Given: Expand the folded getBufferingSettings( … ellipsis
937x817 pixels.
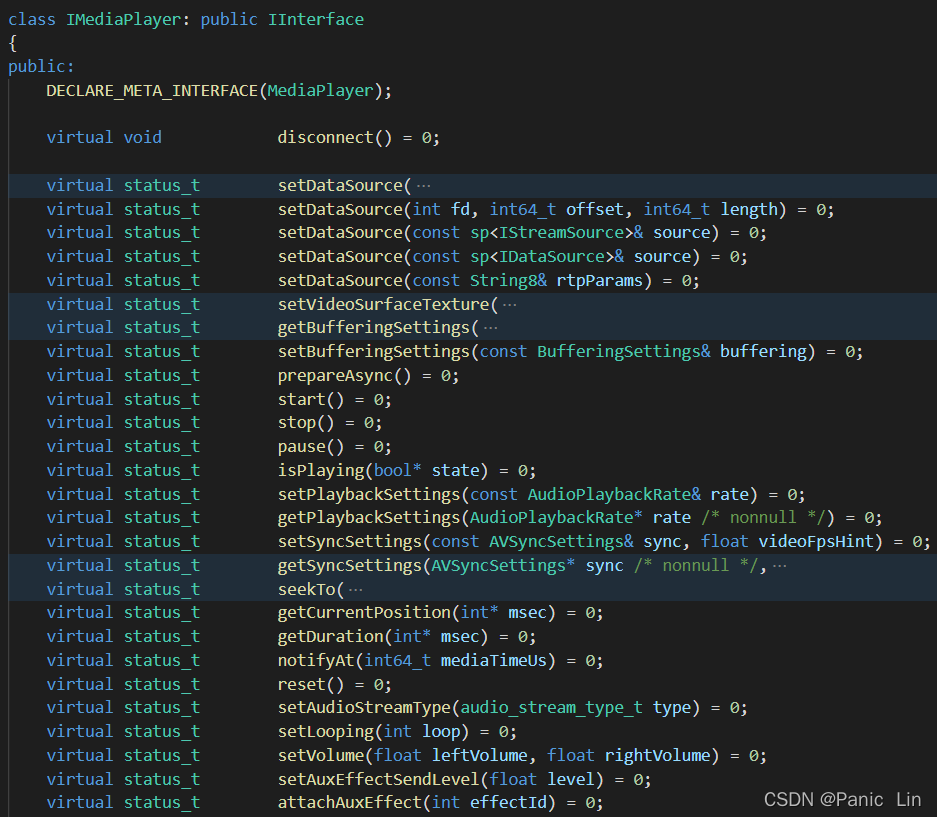Looking at the screenshot, I should point(491,328).
